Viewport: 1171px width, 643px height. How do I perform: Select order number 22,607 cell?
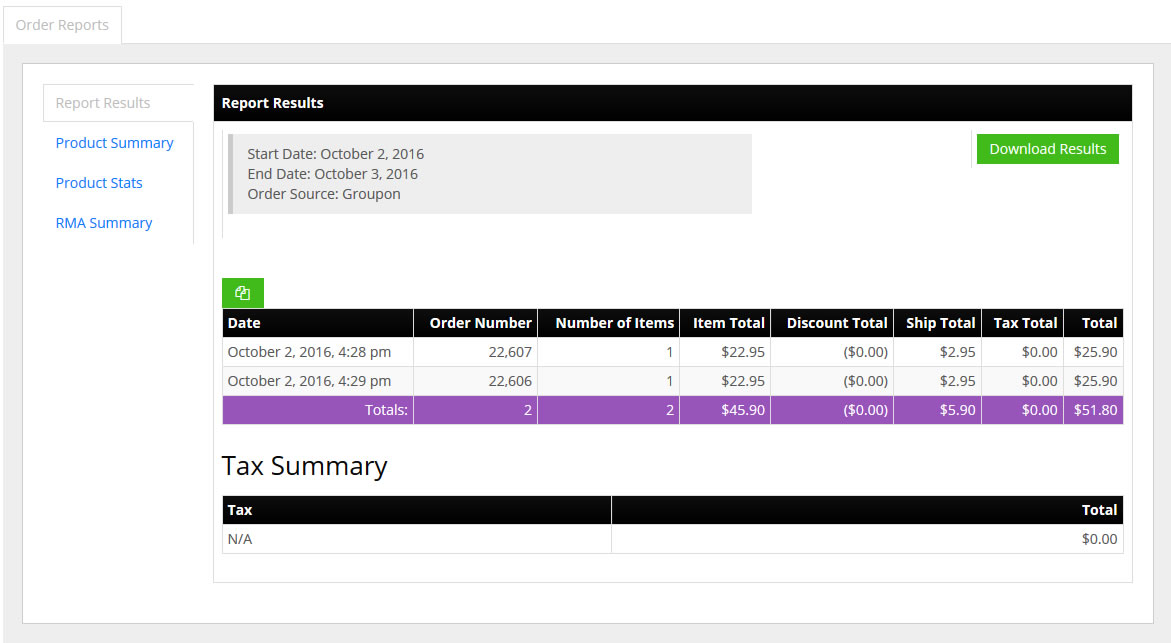[476, 352]
